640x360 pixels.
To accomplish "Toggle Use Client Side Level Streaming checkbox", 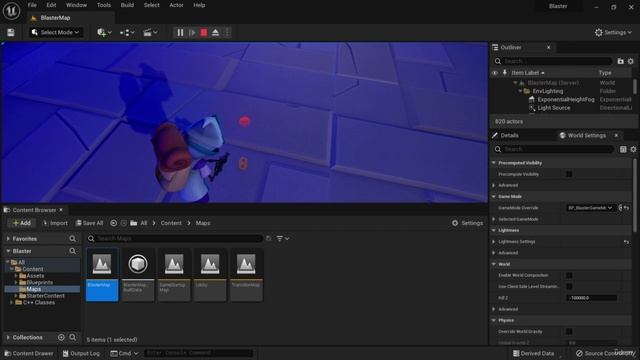I will (x=569, y=287).
